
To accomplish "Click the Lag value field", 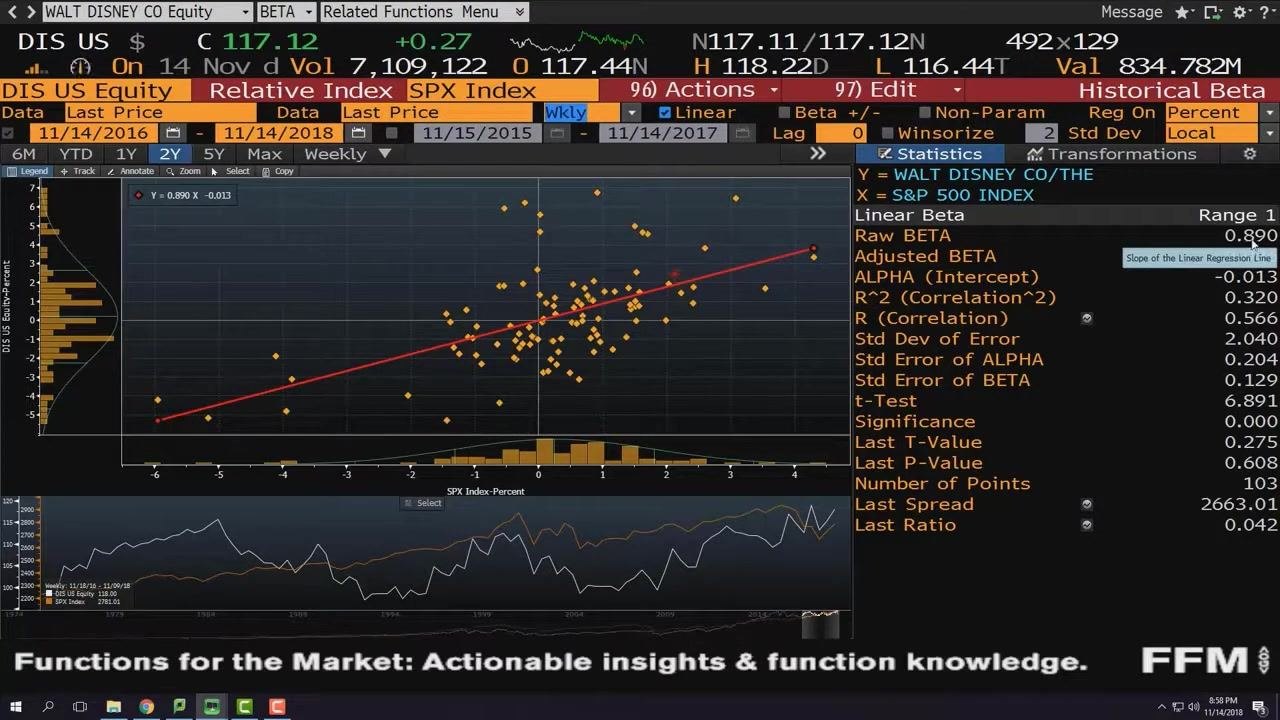I will click(x=840, y=133).
